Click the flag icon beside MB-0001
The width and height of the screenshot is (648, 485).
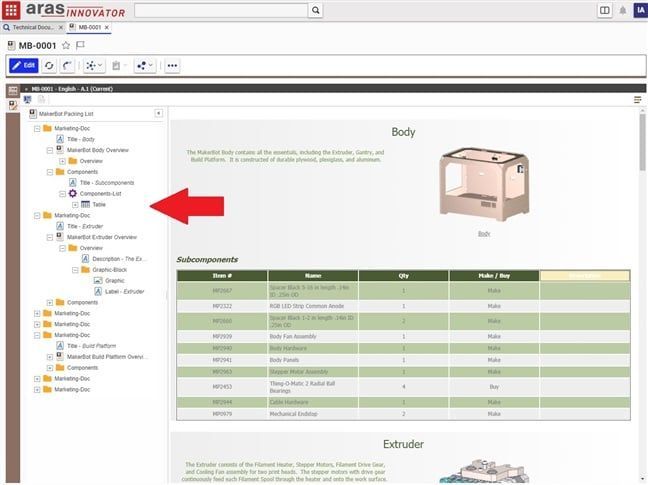coord(80,45)
